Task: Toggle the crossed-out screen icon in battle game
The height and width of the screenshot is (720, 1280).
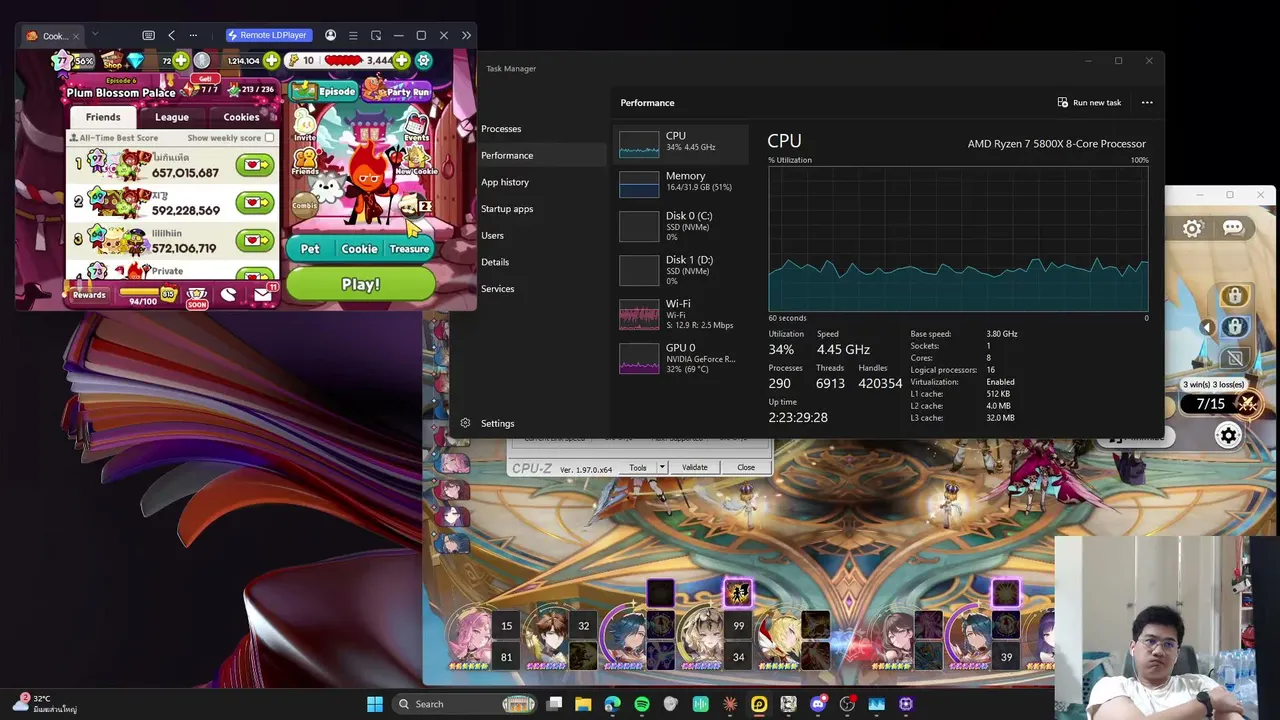Action: pos(1234,358)
